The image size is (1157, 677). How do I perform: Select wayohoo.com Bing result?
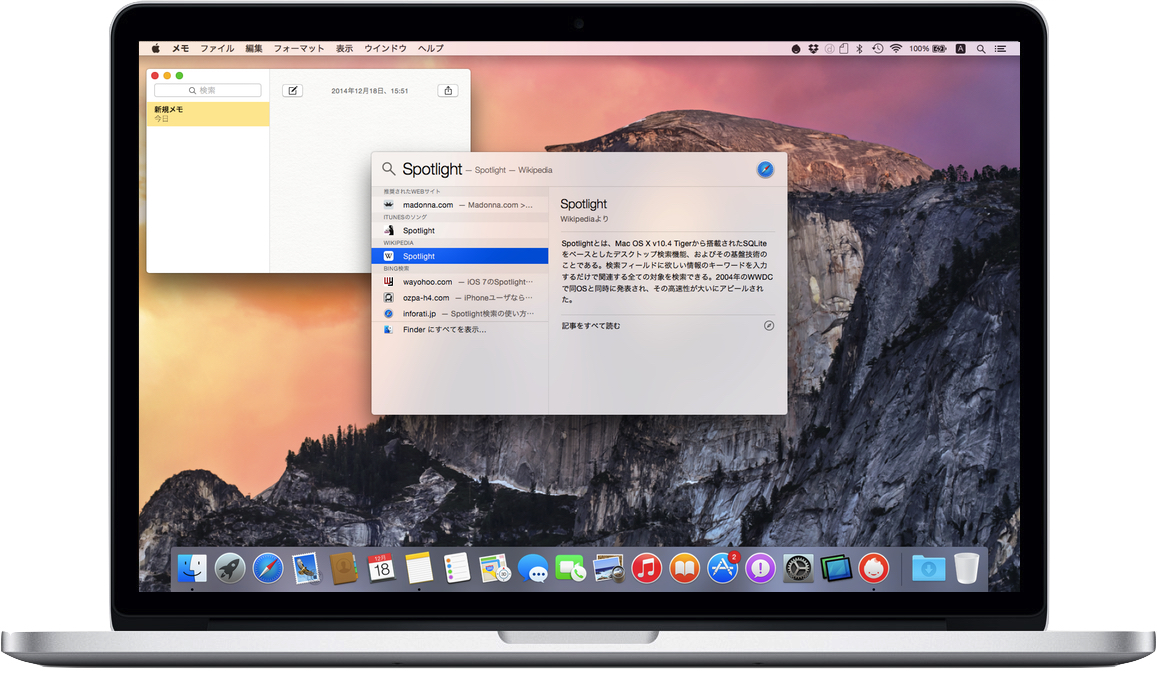click(x=460, y=282)
